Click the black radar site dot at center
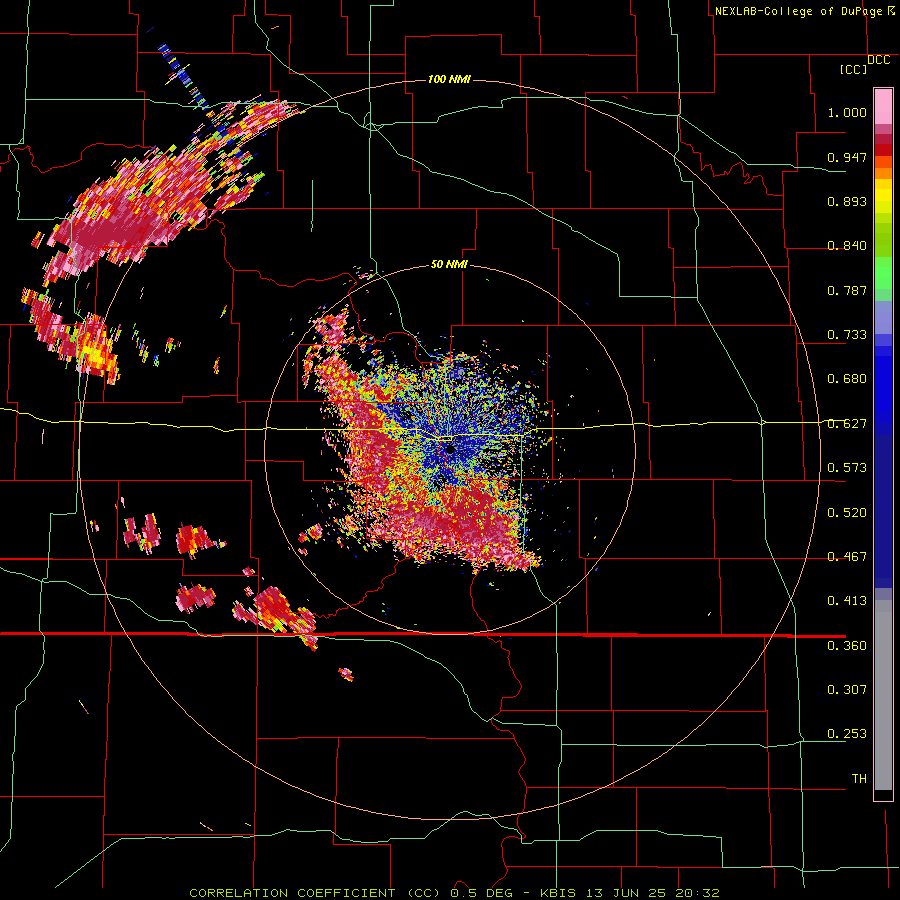The image size is (900, 900). click(x=451, y=449)
